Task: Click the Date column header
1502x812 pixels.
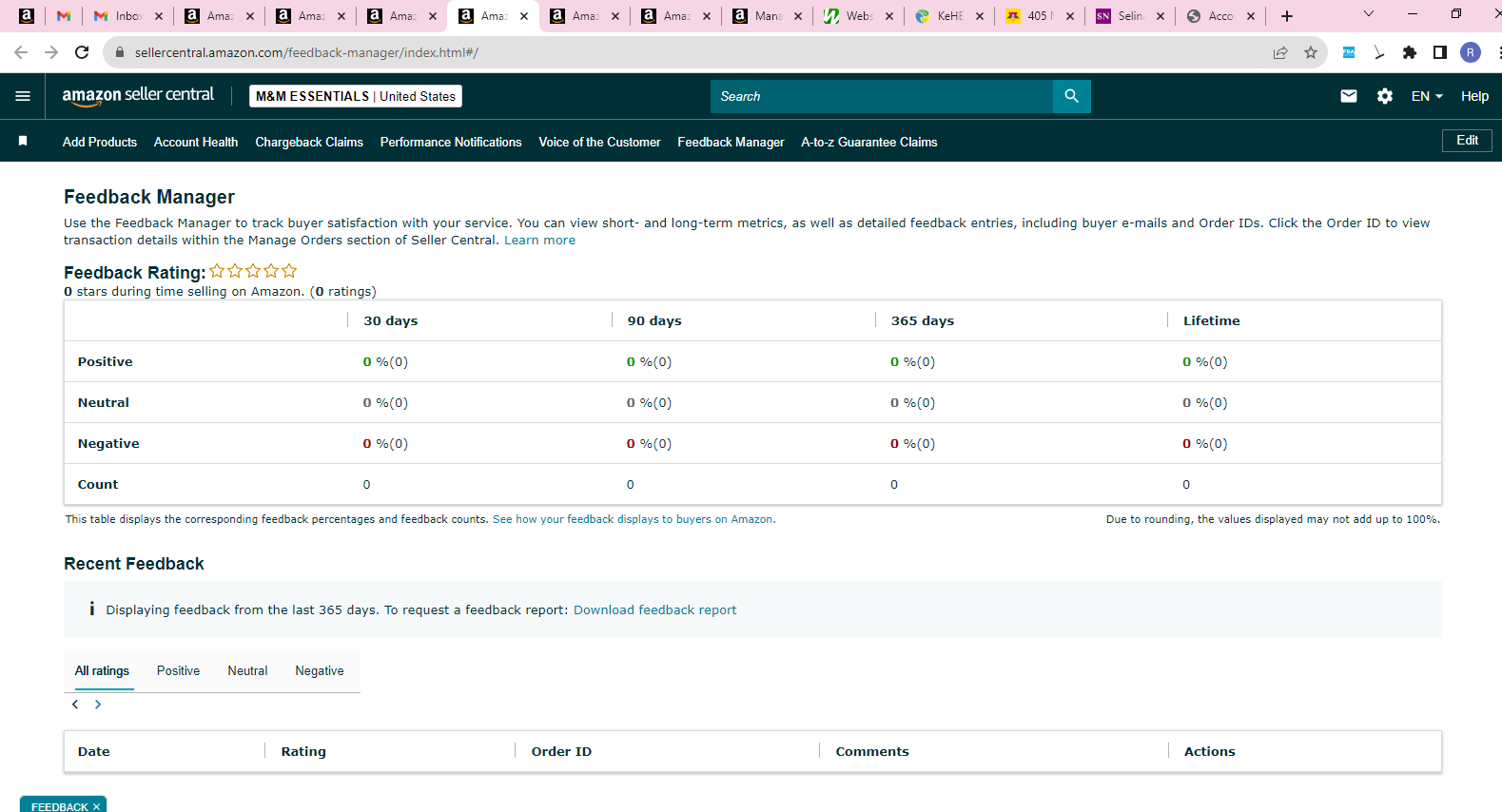Action: 93,751
